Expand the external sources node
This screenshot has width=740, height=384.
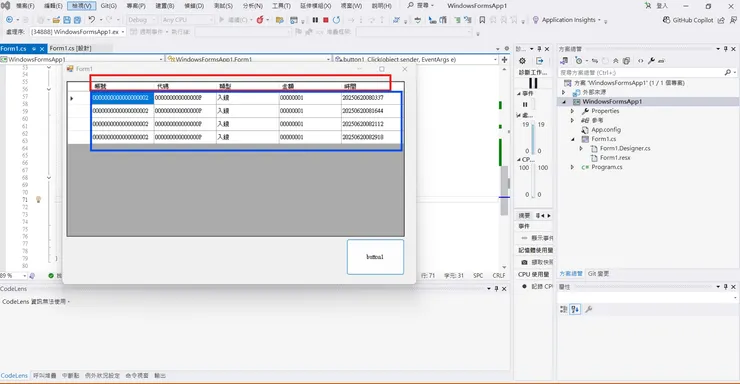(x=563, y=92)
